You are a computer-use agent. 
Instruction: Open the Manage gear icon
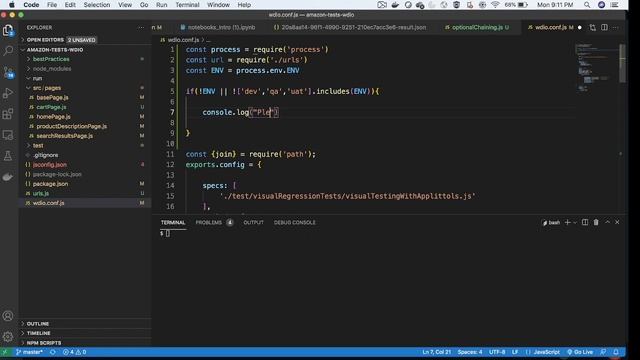pos(8,336)
